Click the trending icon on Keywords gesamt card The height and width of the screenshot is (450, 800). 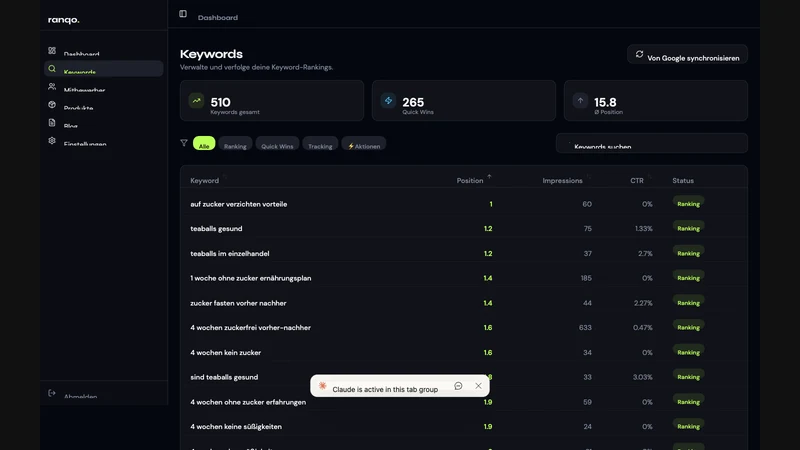click(x=196, y=101)
